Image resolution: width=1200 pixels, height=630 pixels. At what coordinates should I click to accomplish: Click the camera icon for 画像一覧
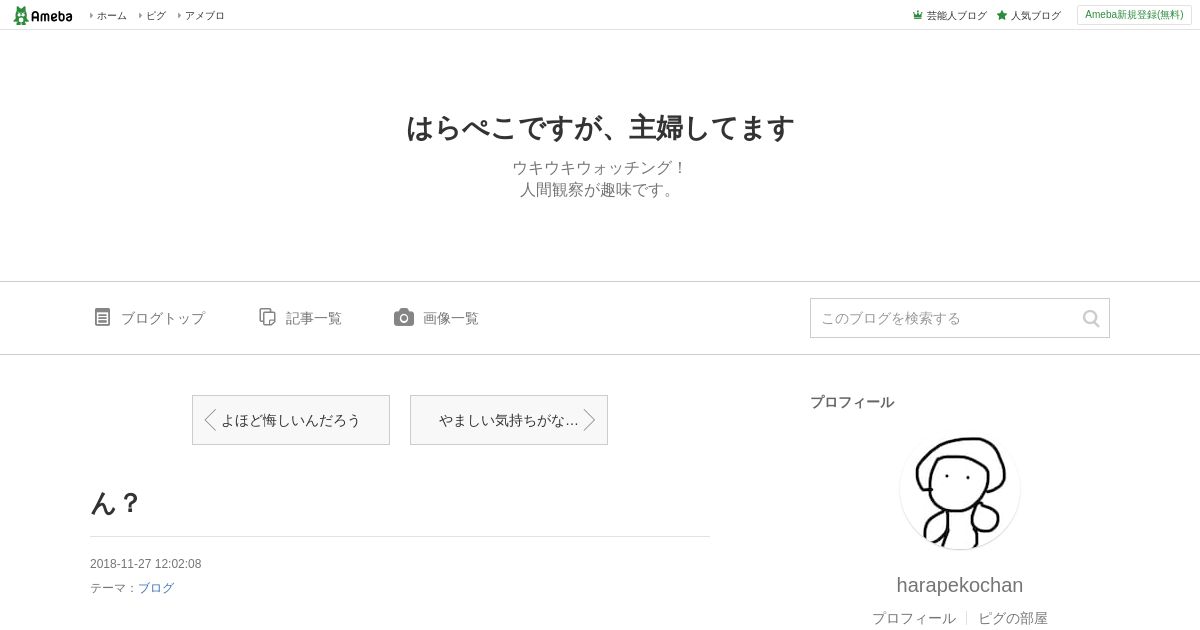point(404,317)
